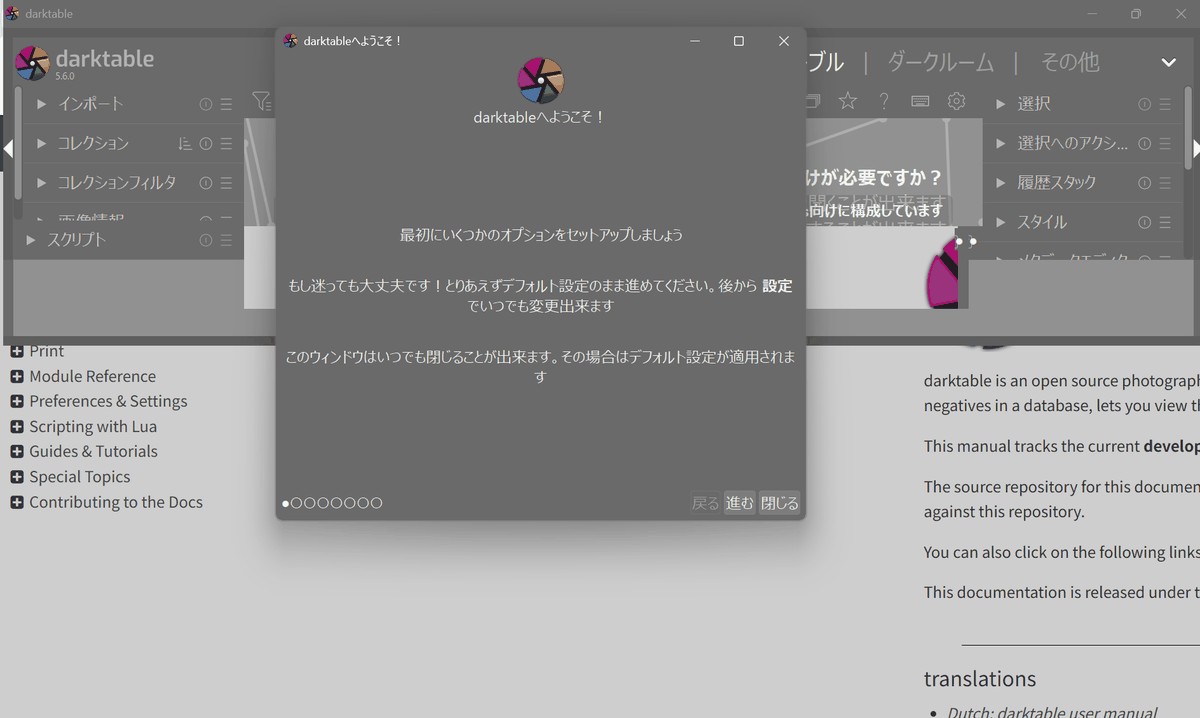Image resolution: width=1200 pixels, height=718 pixels.
Task: Collapse left panel with the white arrow
Action: (x=7, y=148)
